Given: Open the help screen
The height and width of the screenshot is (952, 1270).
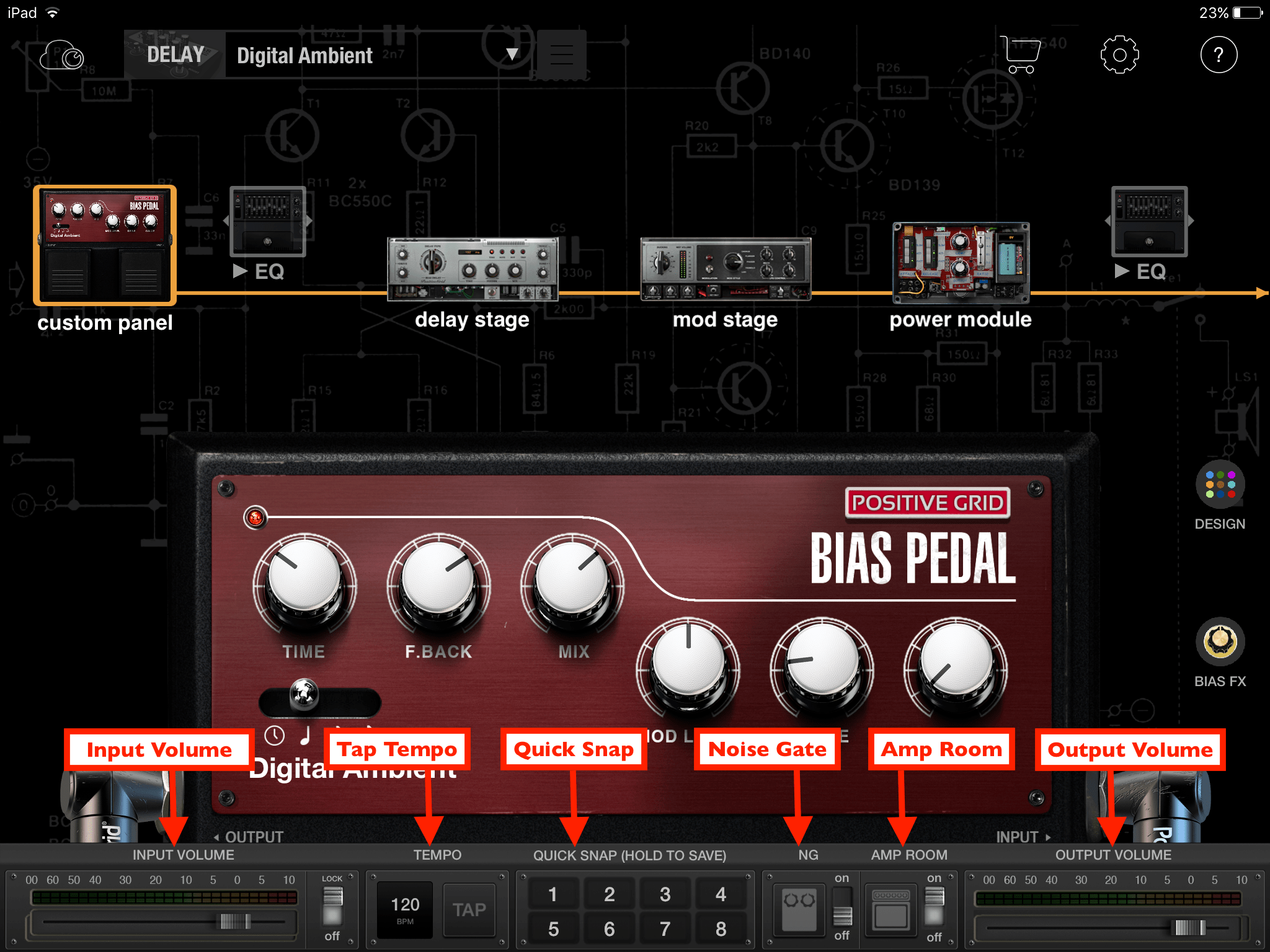Looking at the screenshot, I should 1219,55.
